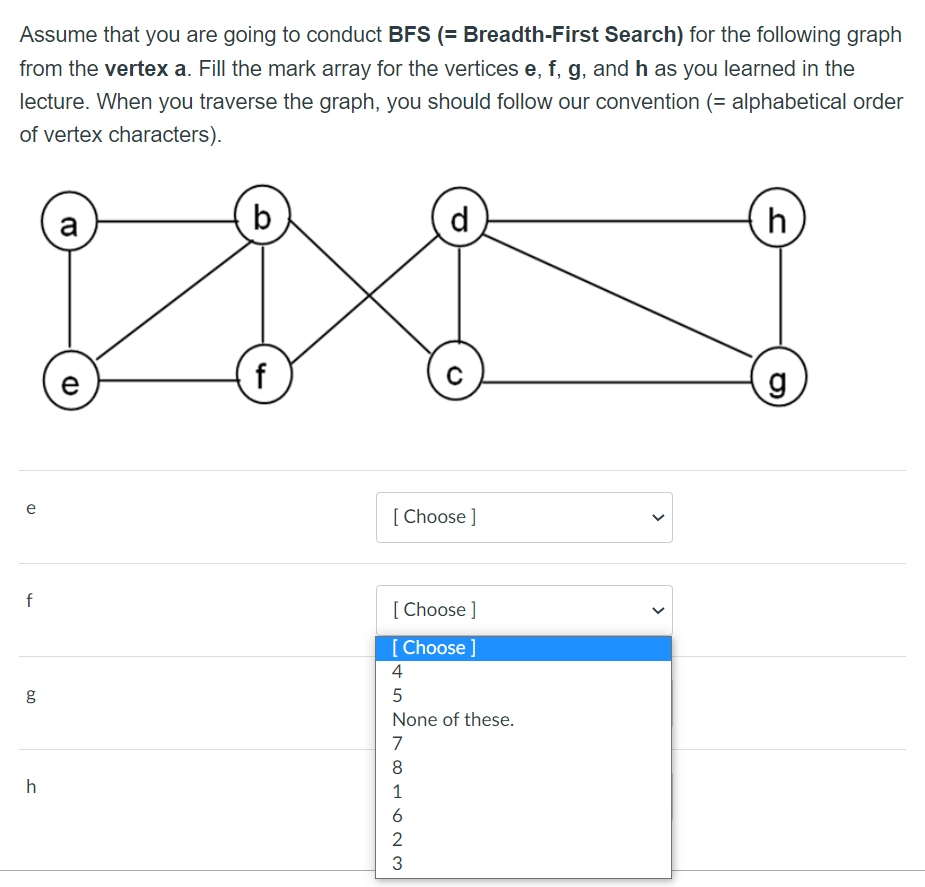The width and height of the screenshot is (925, 887).
Task: Click vertex b node in the graph
Action: 262,215
